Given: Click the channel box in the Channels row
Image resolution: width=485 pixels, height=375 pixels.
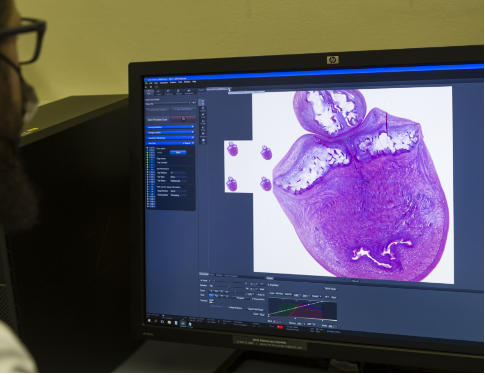Looking at the screenshot, I should pos(211,301).
